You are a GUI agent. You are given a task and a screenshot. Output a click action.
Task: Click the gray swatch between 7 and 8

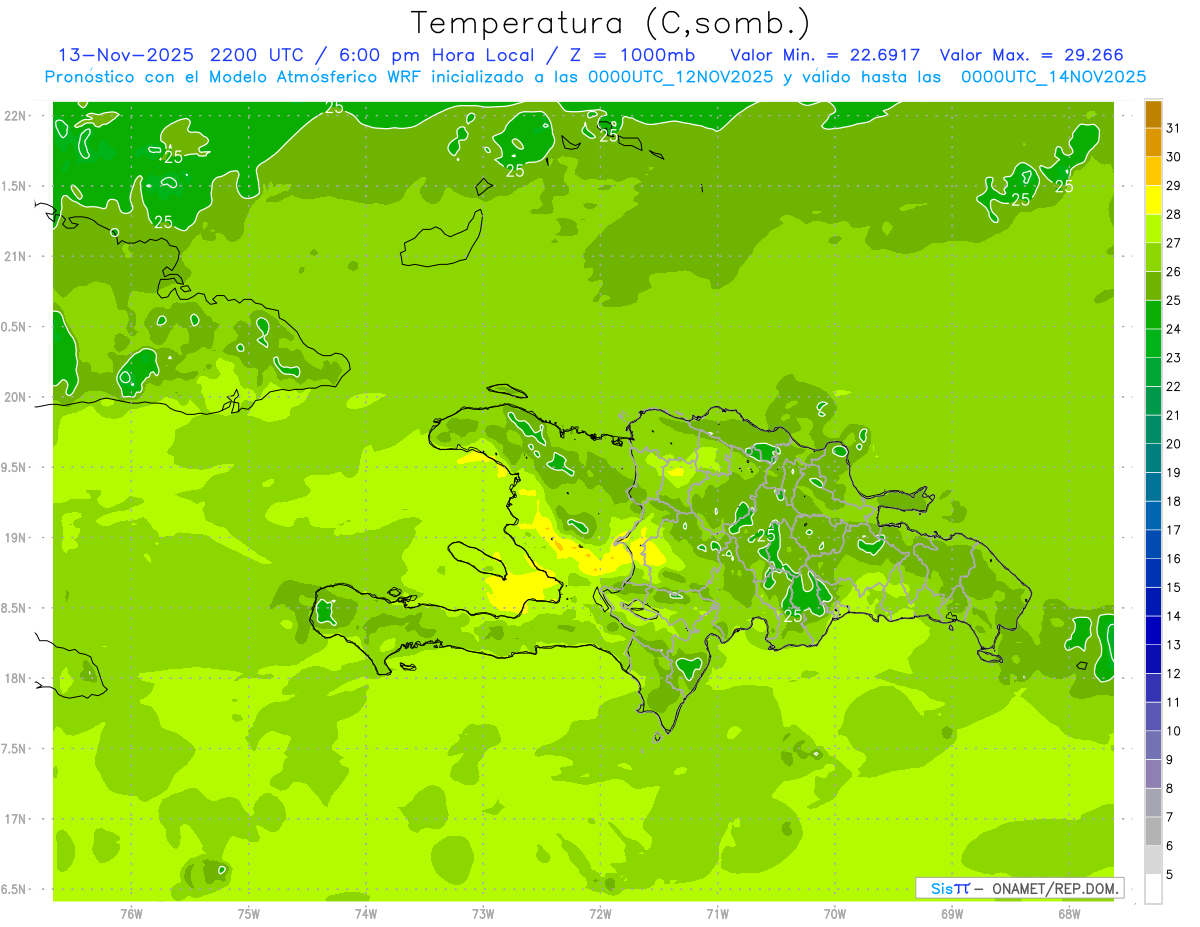point(1153,802)
